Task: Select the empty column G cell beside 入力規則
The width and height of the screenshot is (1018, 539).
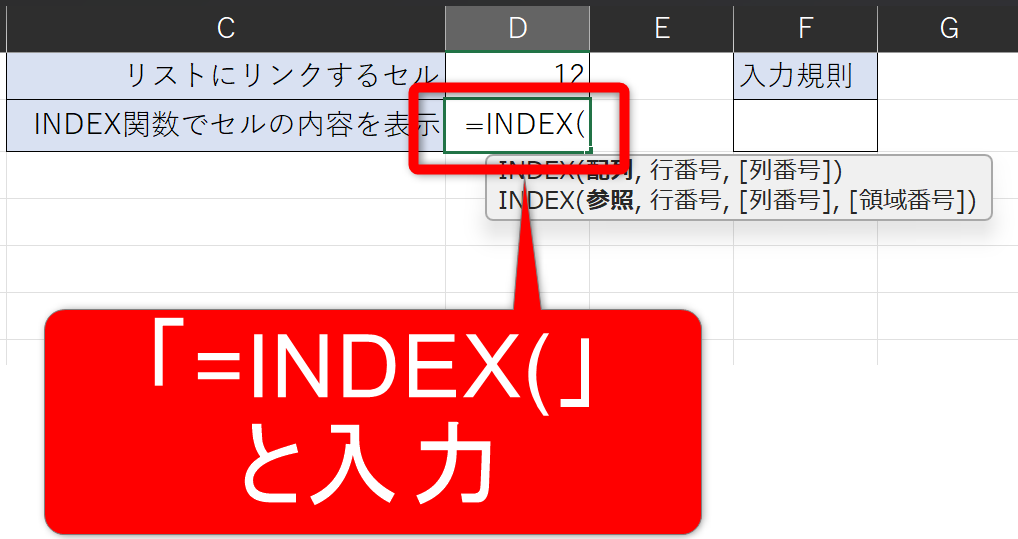Action: (x=948, y=75)
